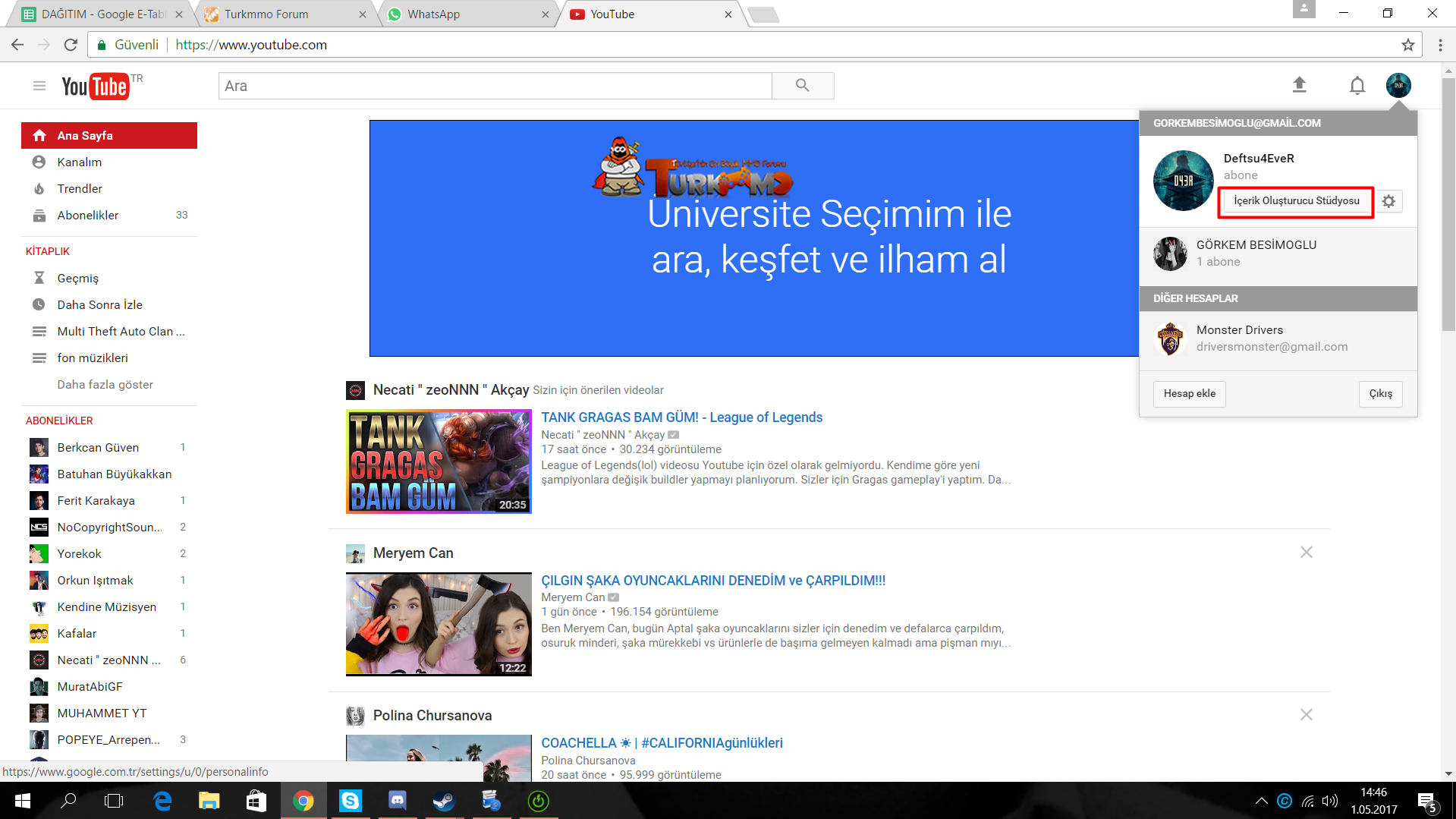Click the Ara search field
The height and width of the screenshot is (819, 1456).
[x=495, y=86]
